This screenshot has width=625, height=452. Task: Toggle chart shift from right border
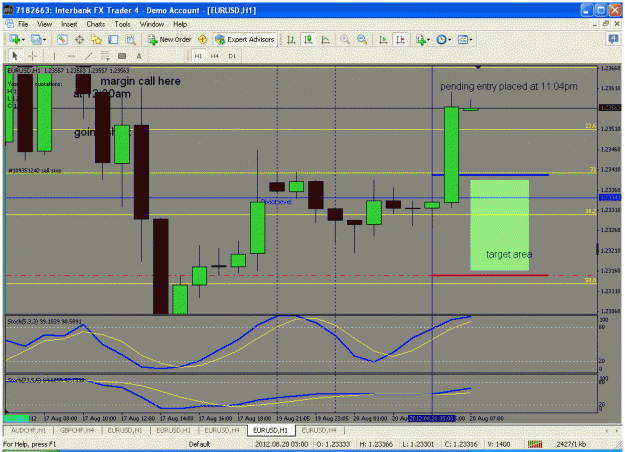tap(400, 39)
